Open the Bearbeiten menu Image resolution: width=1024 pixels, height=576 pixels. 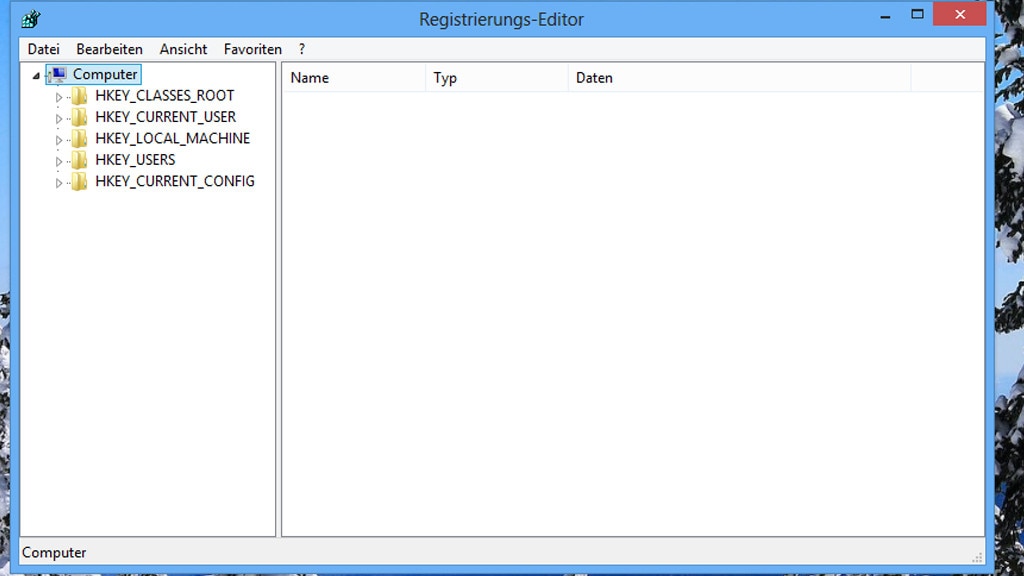tap(109, 49)
